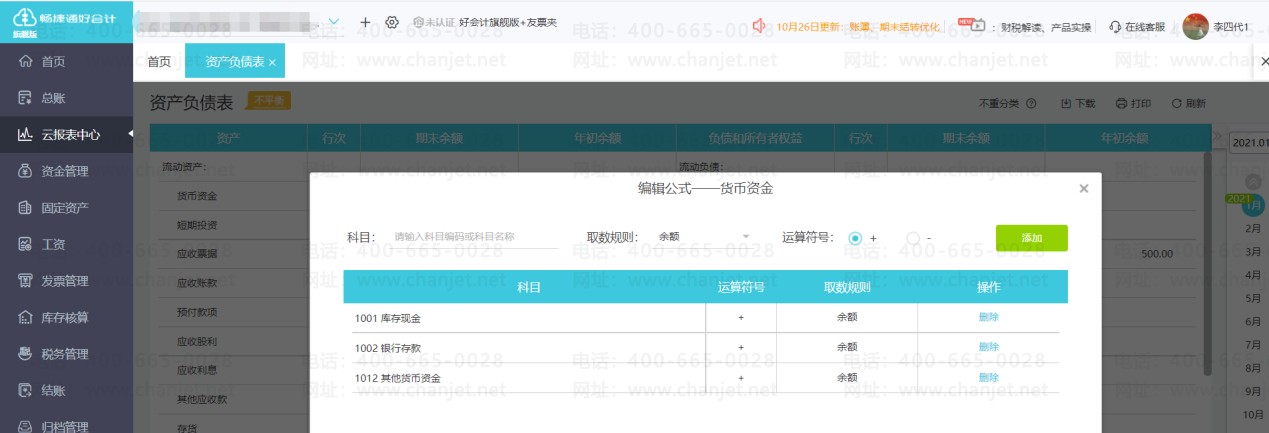Collapse the 云报表中心 sidebar arrow
This screenshot has height=433, width=1269.
(129, 135)
